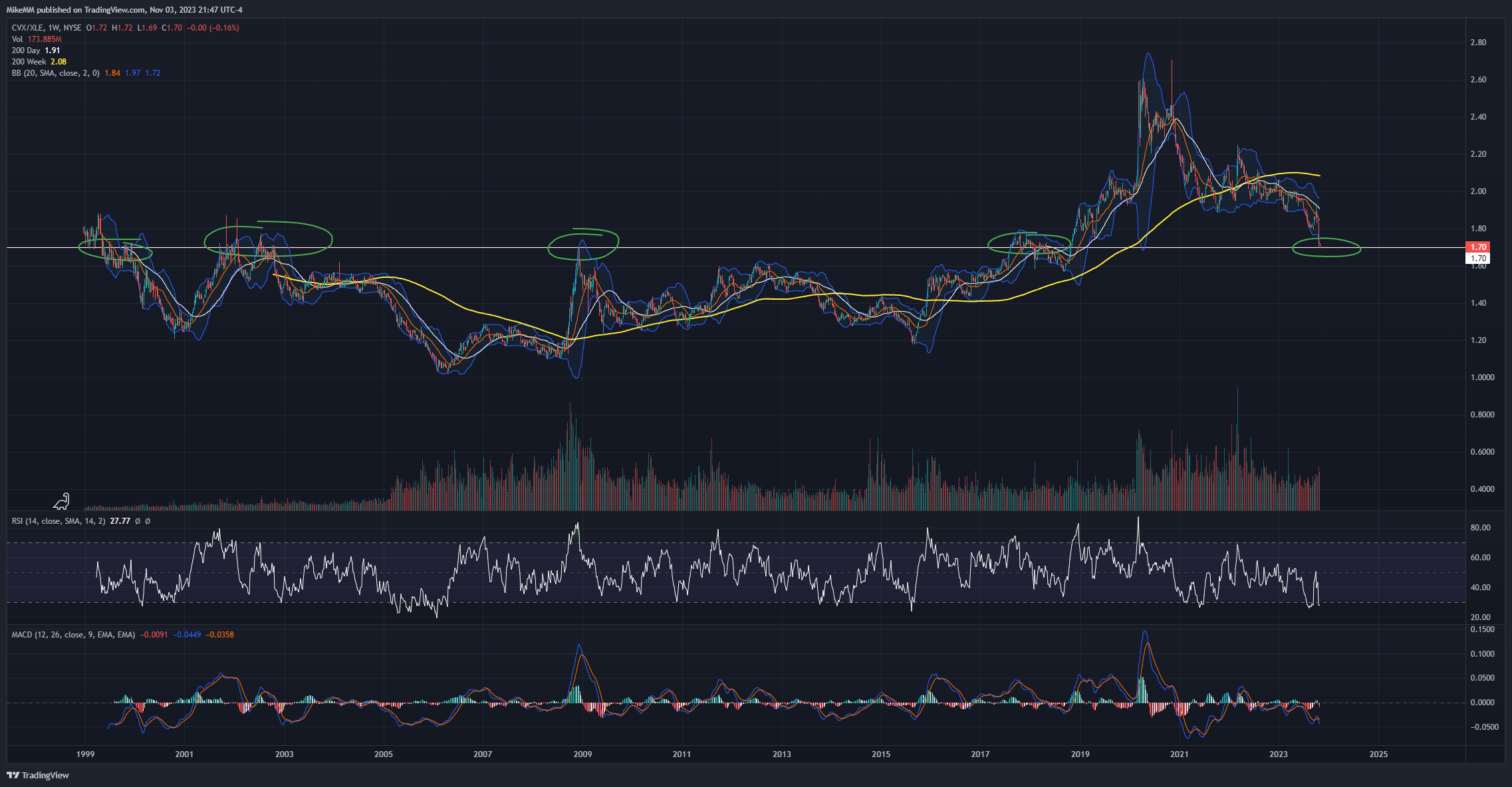
Task: Click the 2.60 price axis label
Action: (1478, 80)
